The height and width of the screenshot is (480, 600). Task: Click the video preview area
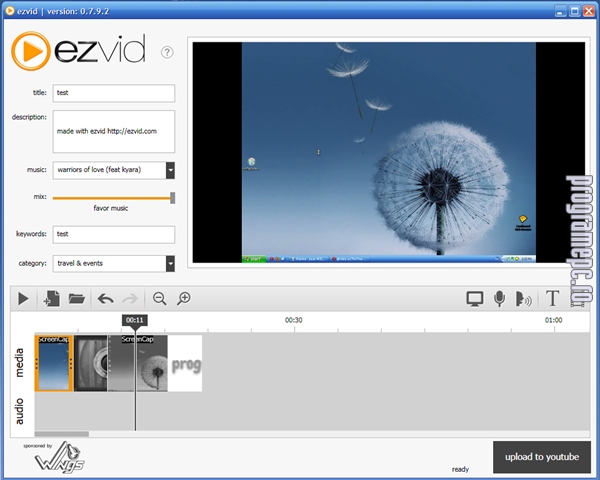[389, 152]
